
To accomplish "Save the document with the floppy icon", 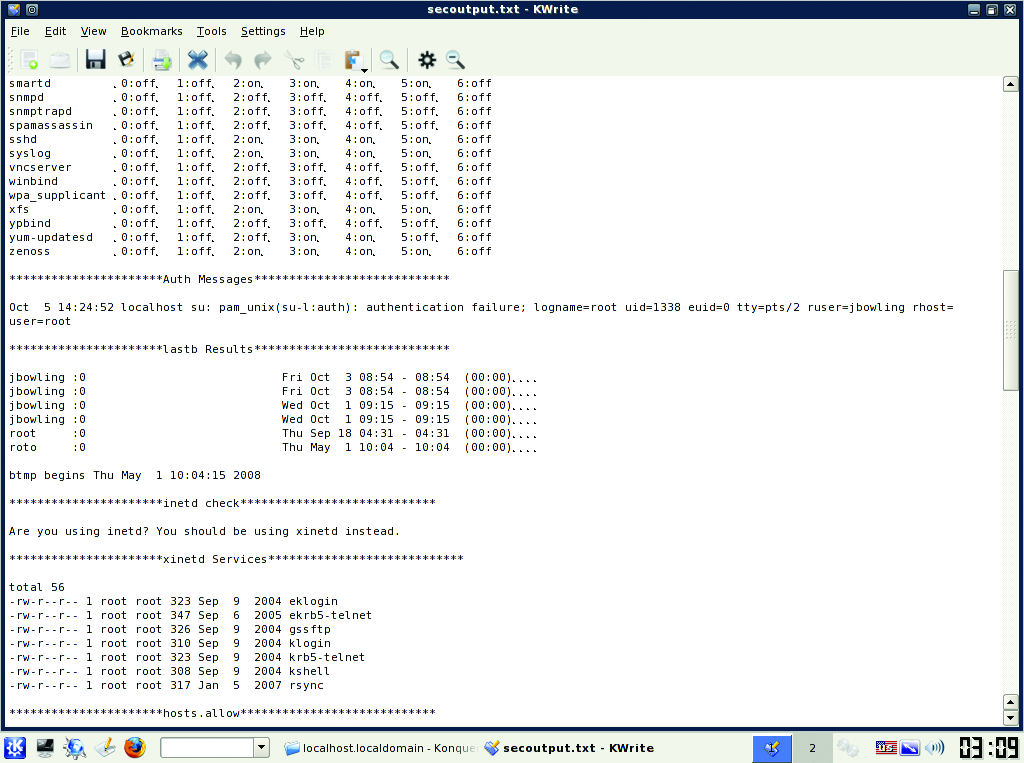I will tap(95, 60).
